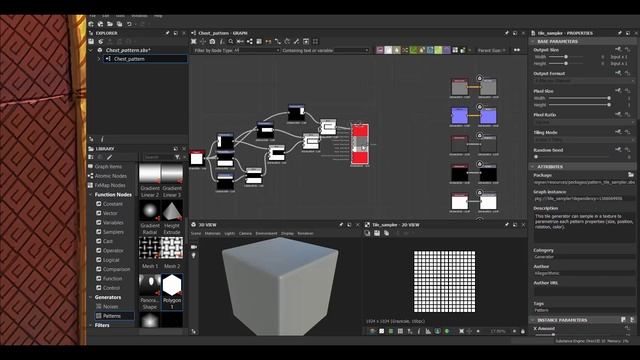
Task: Click the info italic-i icon in graph toolbar
Action: click(x=222, y=42)
